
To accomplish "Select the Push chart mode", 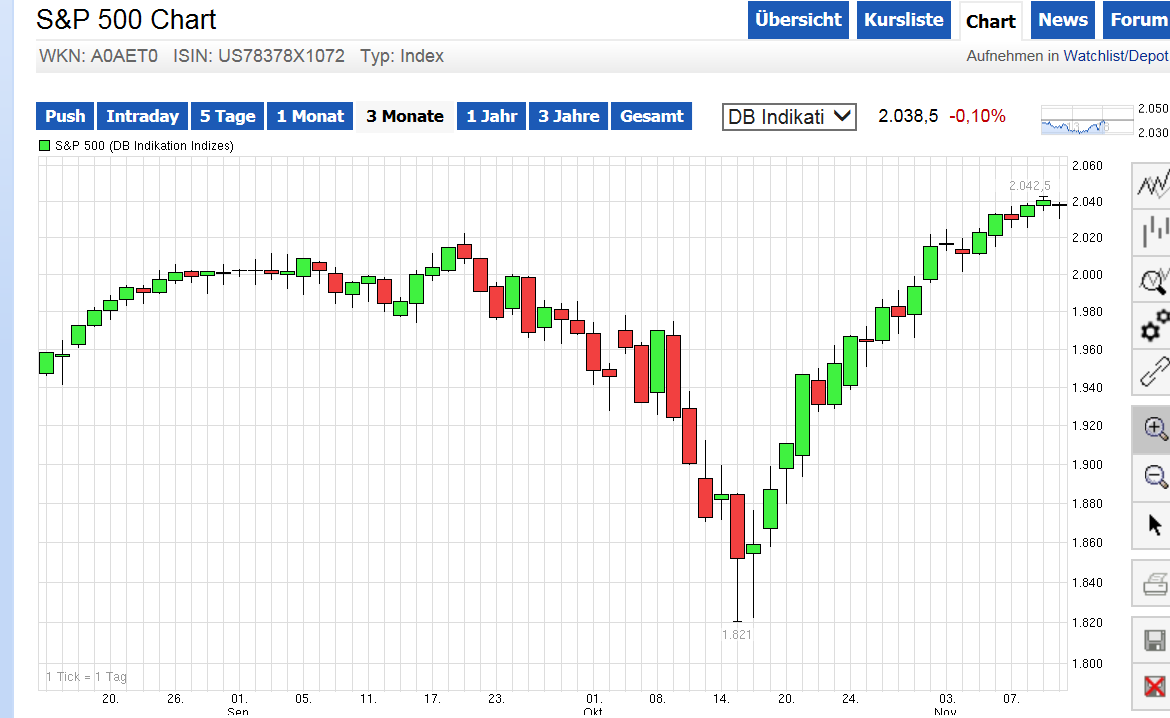I will tap(65, 116).
